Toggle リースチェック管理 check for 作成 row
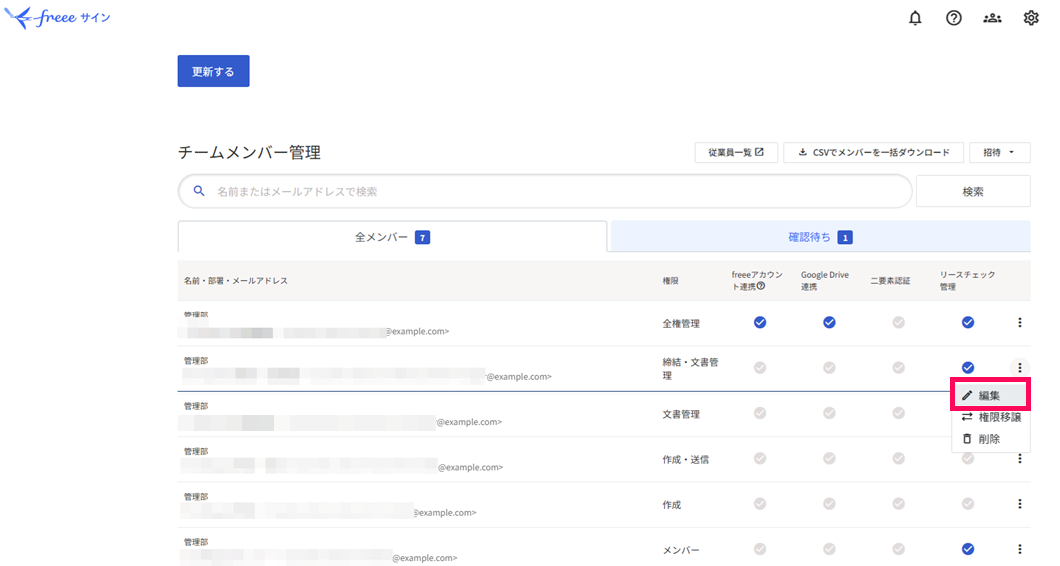Viewport: 1060px width, 566px height. 968,504
